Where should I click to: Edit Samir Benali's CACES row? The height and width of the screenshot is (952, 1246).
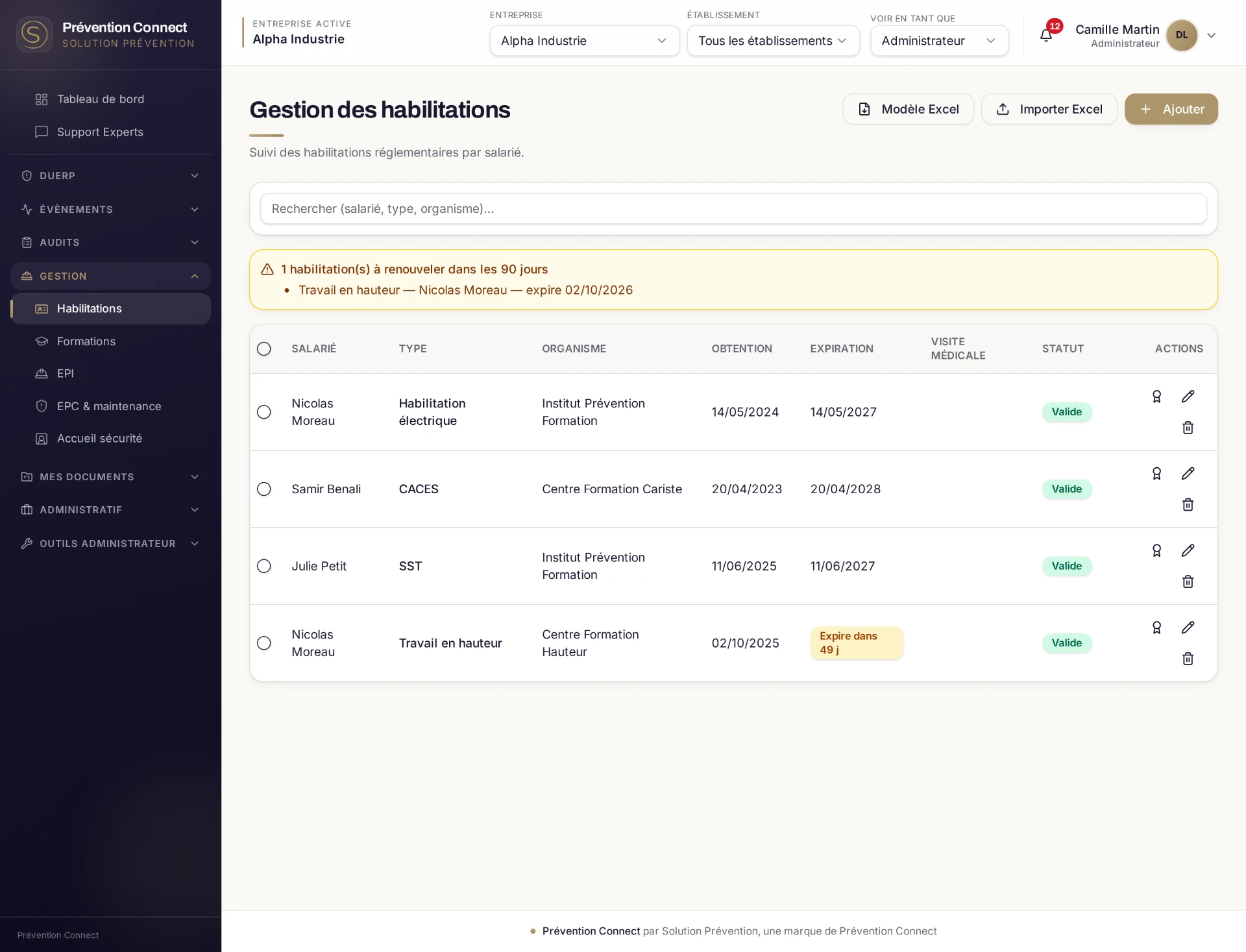[x=1188, y=474]
